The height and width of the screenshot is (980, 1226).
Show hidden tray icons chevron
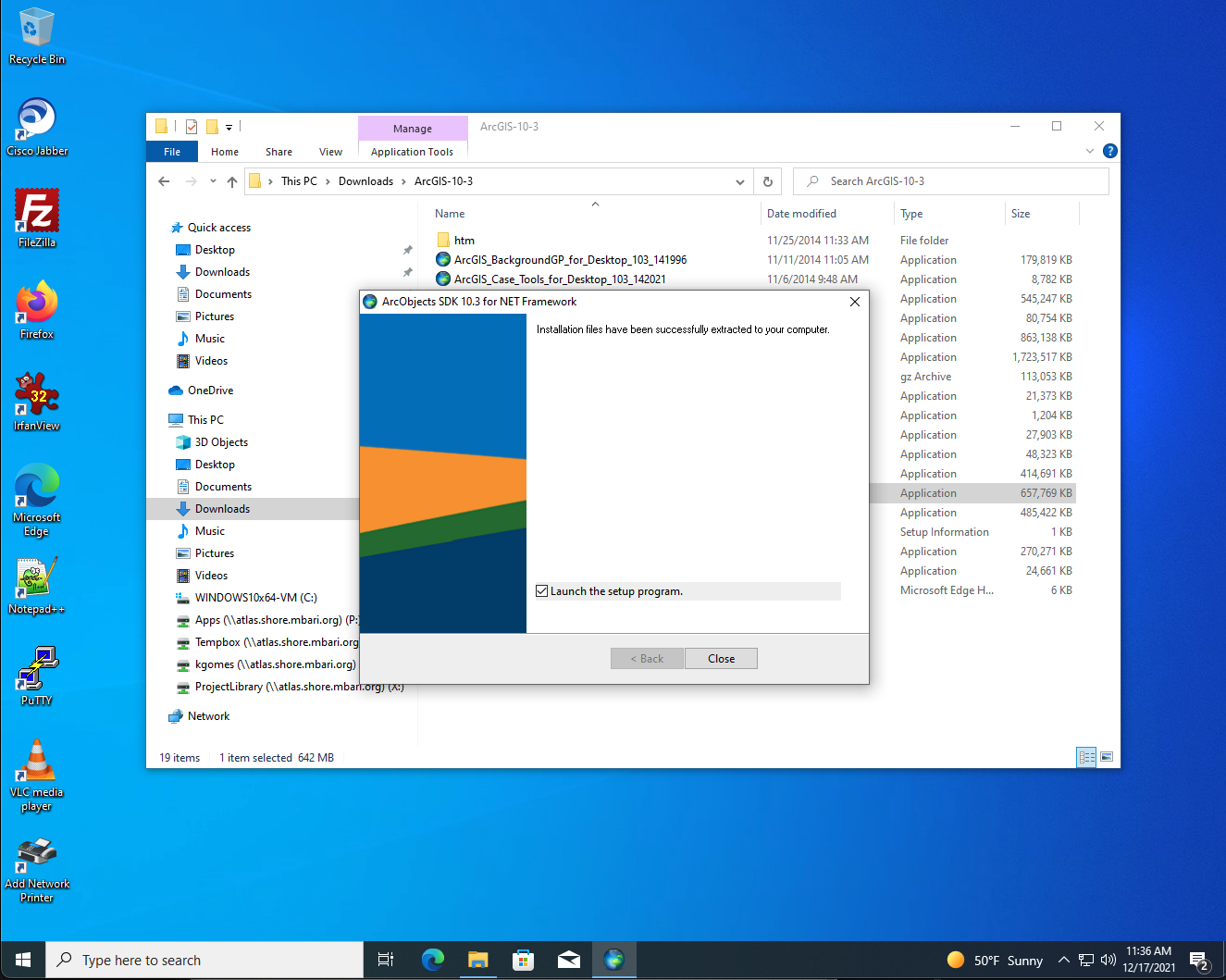tap(1063, 960)
